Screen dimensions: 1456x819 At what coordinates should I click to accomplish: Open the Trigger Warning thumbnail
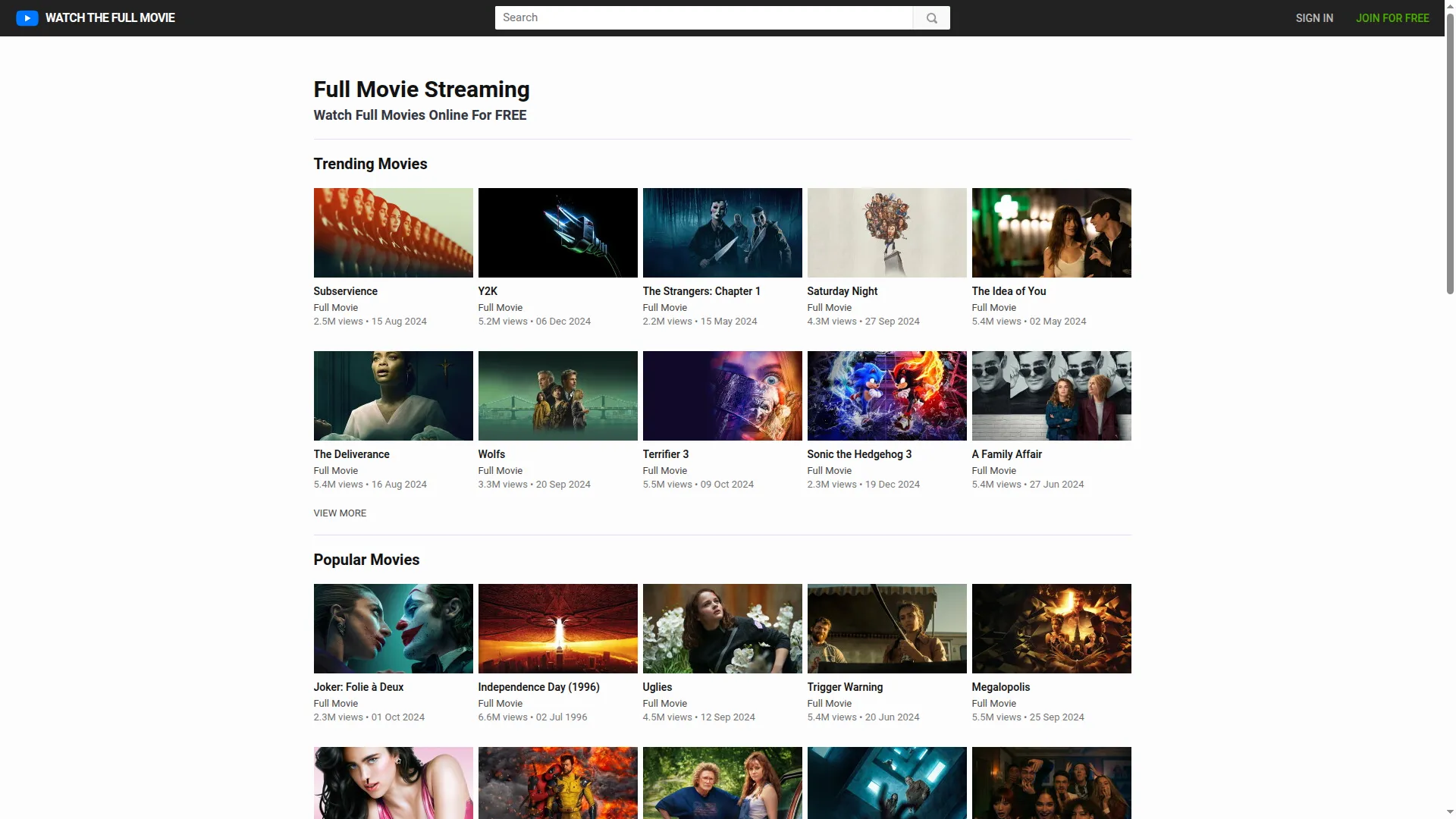(x=886, y=629)
